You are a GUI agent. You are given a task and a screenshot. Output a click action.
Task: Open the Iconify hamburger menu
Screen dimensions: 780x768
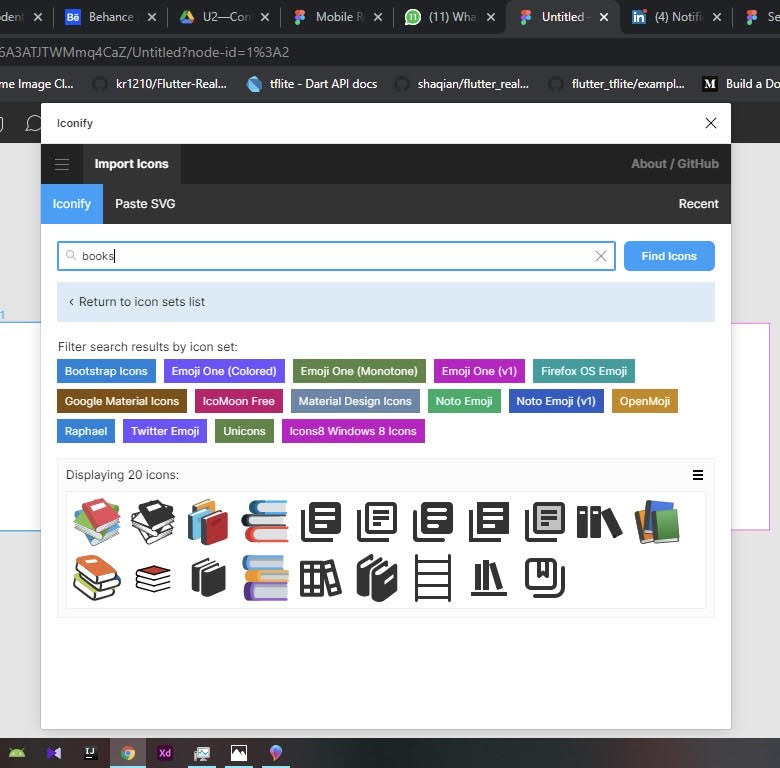pyautogui.click(x=62, y=164)
